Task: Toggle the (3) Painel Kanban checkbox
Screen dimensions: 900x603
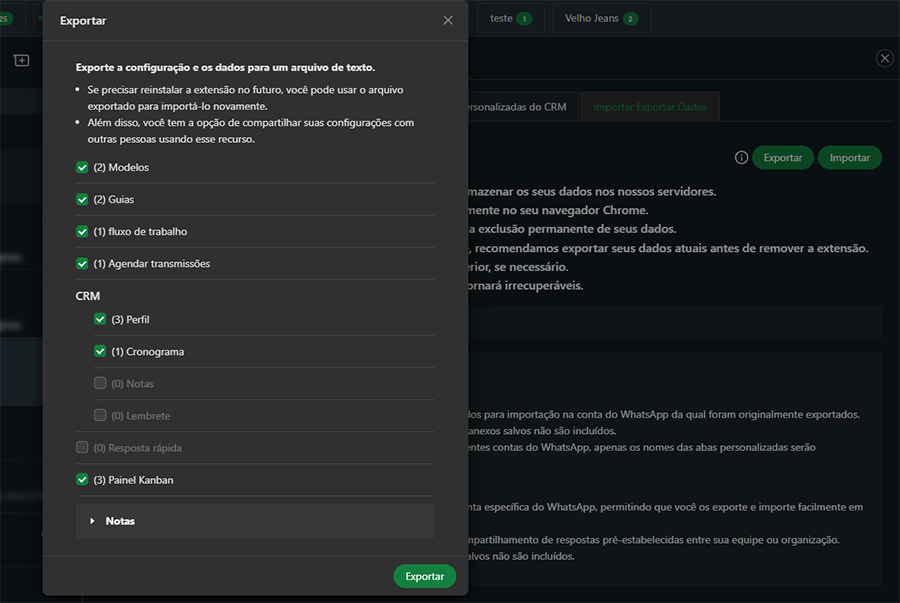Action: [x=82, y=480]
